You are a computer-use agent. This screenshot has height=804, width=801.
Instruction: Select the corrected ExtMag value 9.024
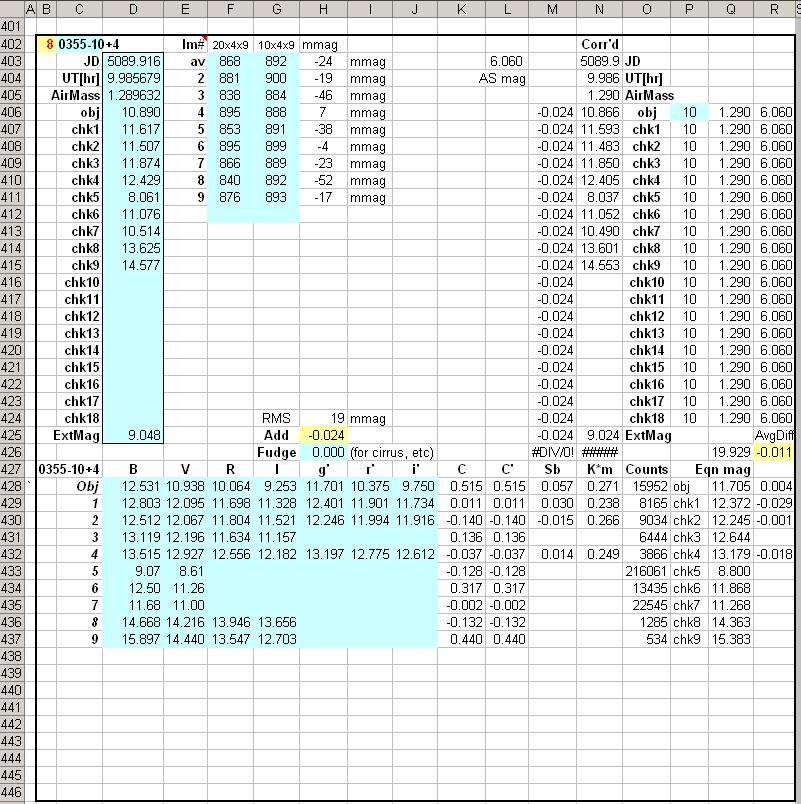tap(599, 435)
